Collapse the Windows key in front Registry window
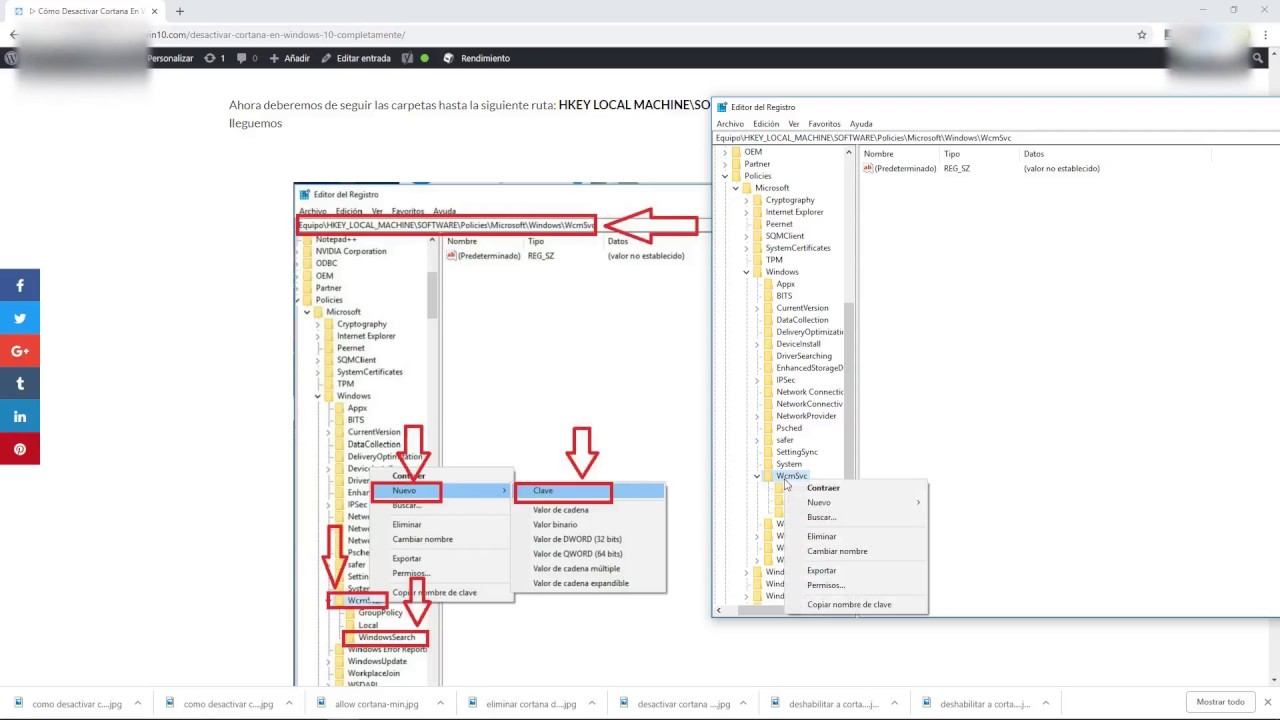The height and width of the screenshot is (720, 1280). click(x=746, y=272)
